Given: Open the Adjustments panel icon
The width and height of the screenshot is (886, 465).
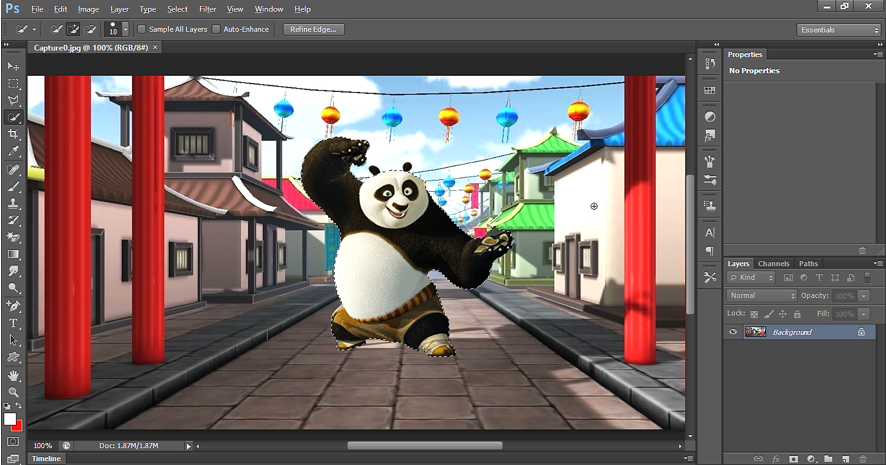Looking at the screenshot, I should 710,117.
